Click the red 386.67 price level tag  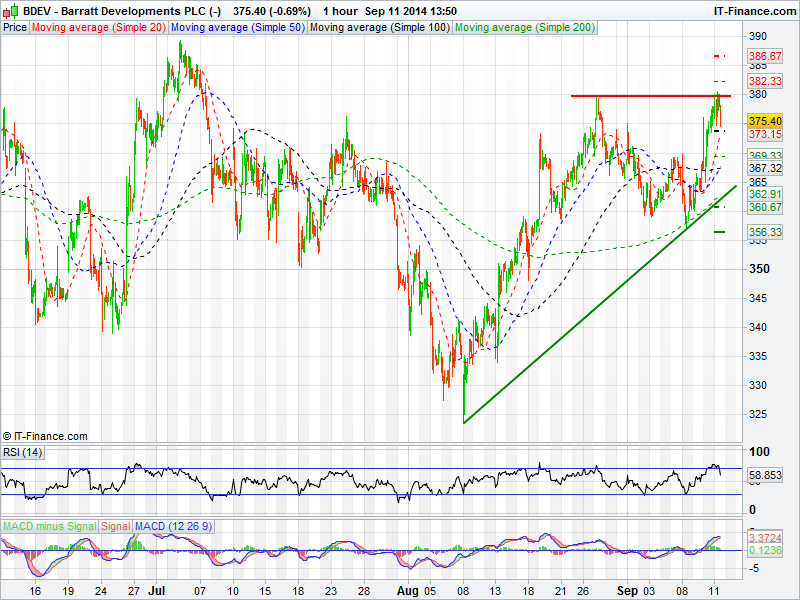(x=764, y=57)
